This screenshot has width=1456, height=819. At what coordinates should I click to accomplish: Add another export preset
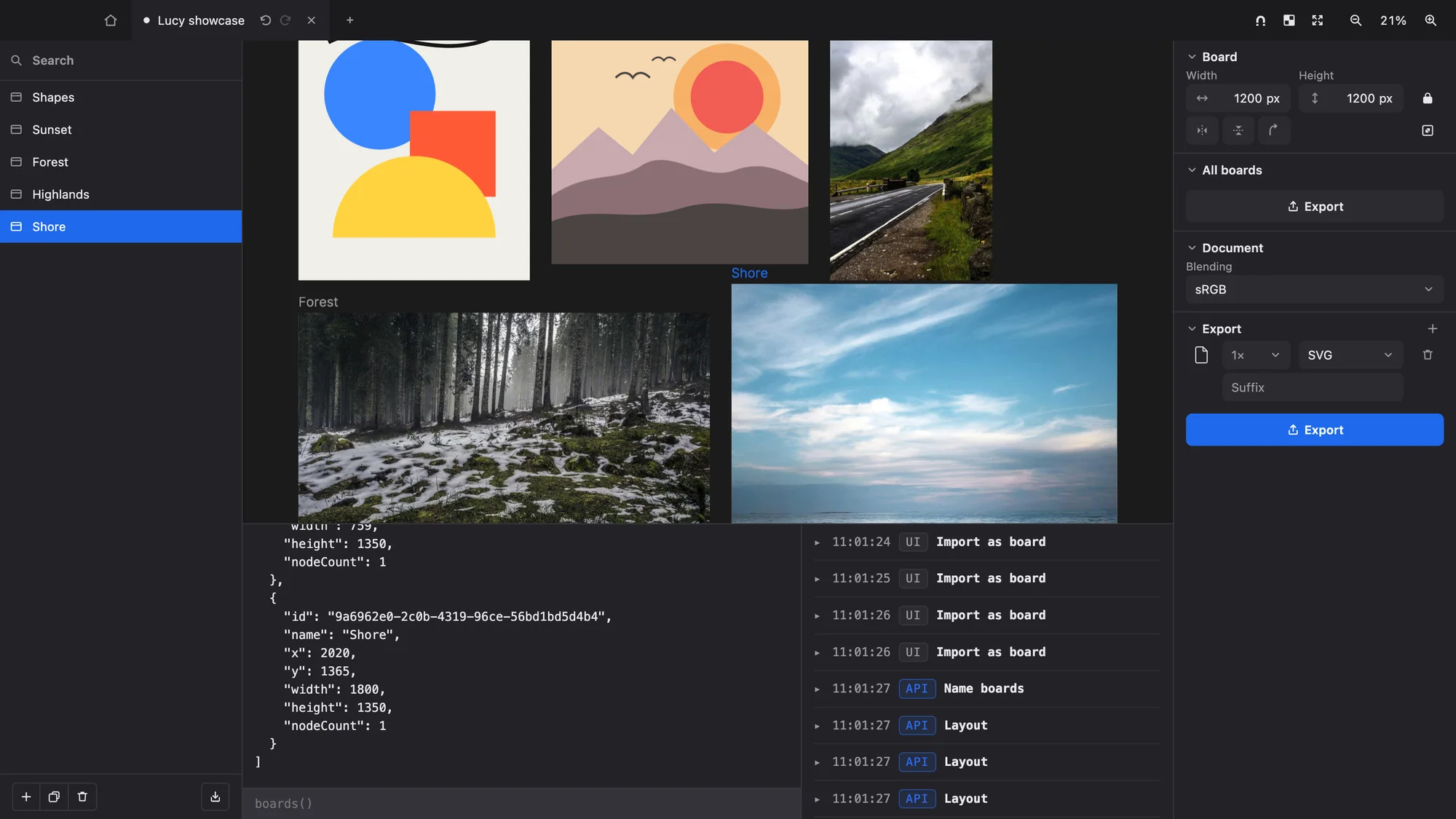(1433, 329)
